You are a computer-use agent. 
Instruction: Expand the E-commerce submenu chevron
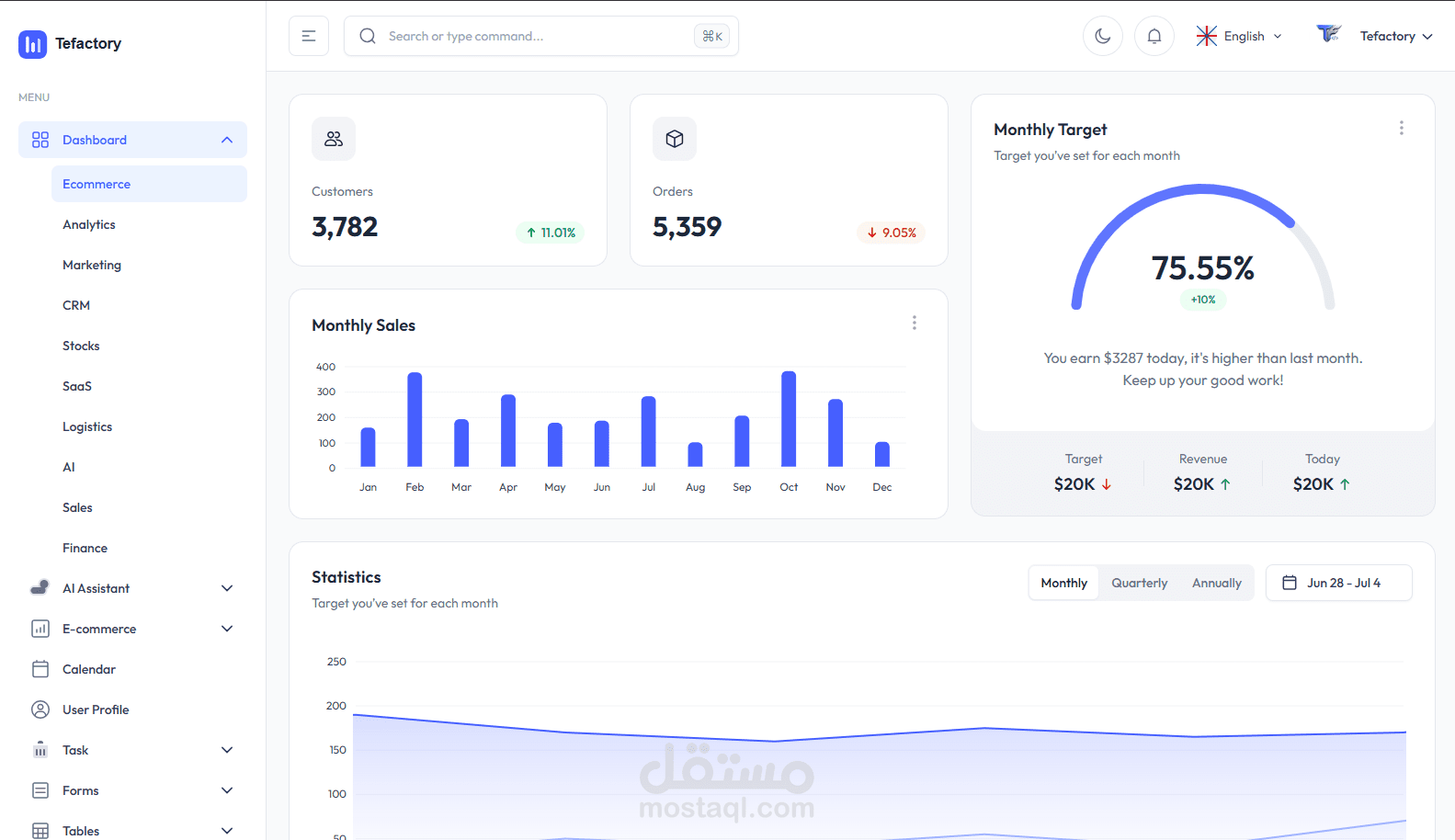[x=227, y=629]
